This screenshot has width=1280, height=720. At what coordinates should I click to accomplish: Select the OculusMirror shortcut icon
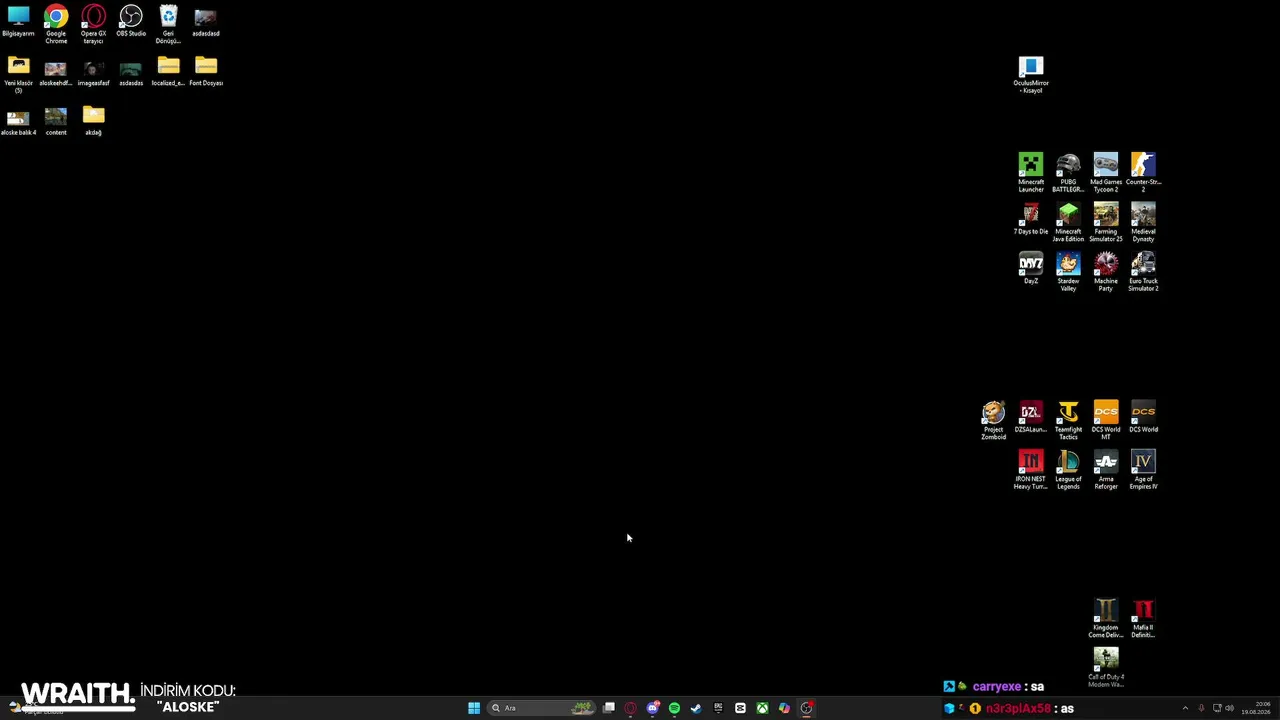1031,75
